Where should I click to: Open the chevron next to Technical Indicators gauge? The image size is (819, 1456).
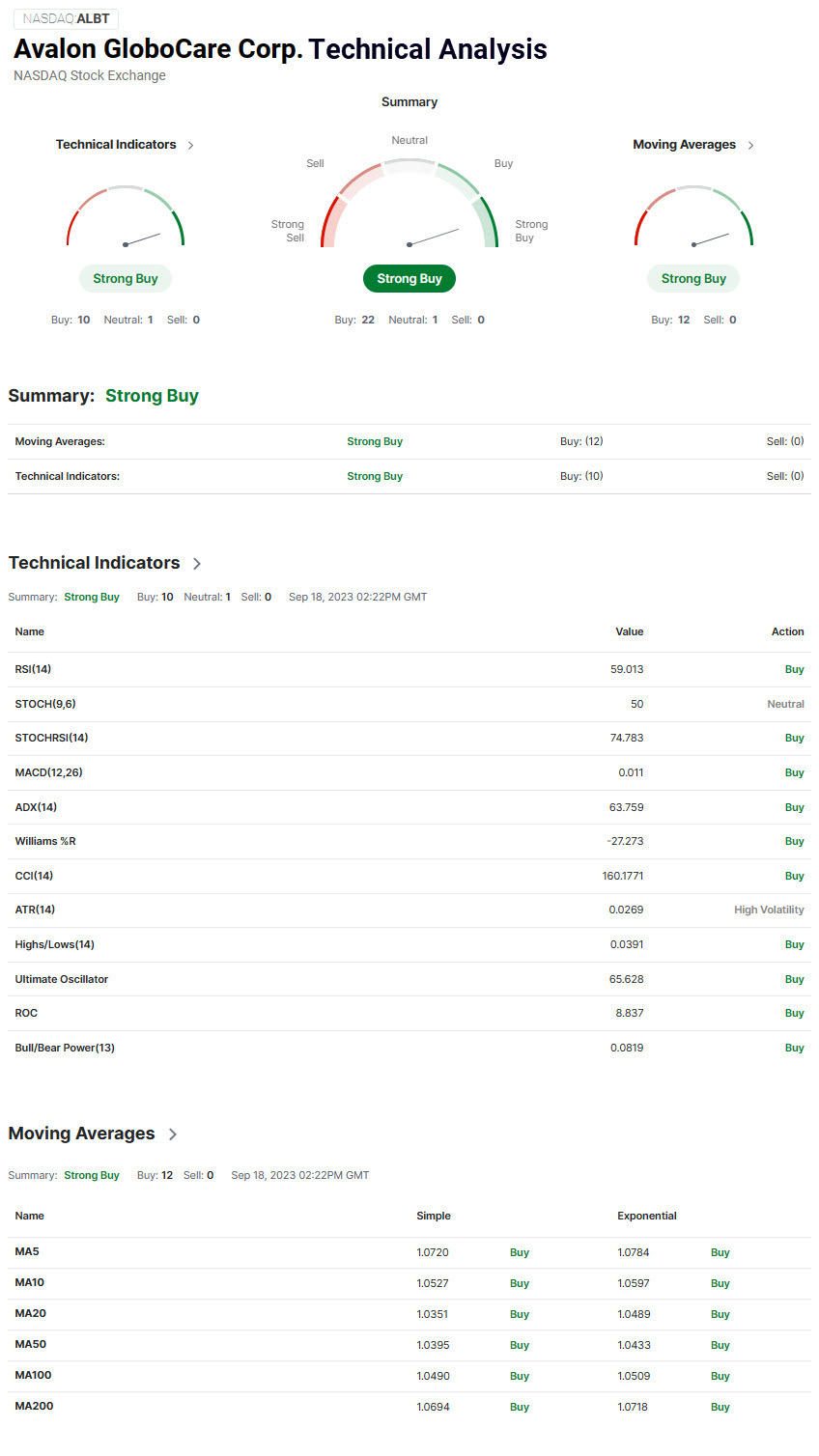pos(190,145)
